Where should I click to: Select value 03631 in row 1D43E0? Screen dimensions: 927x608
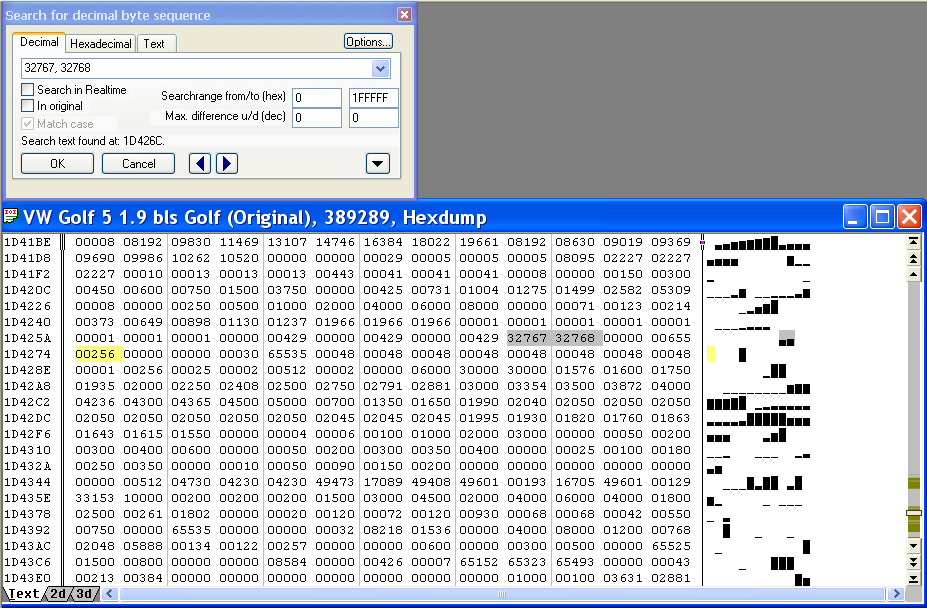(623, 578)
